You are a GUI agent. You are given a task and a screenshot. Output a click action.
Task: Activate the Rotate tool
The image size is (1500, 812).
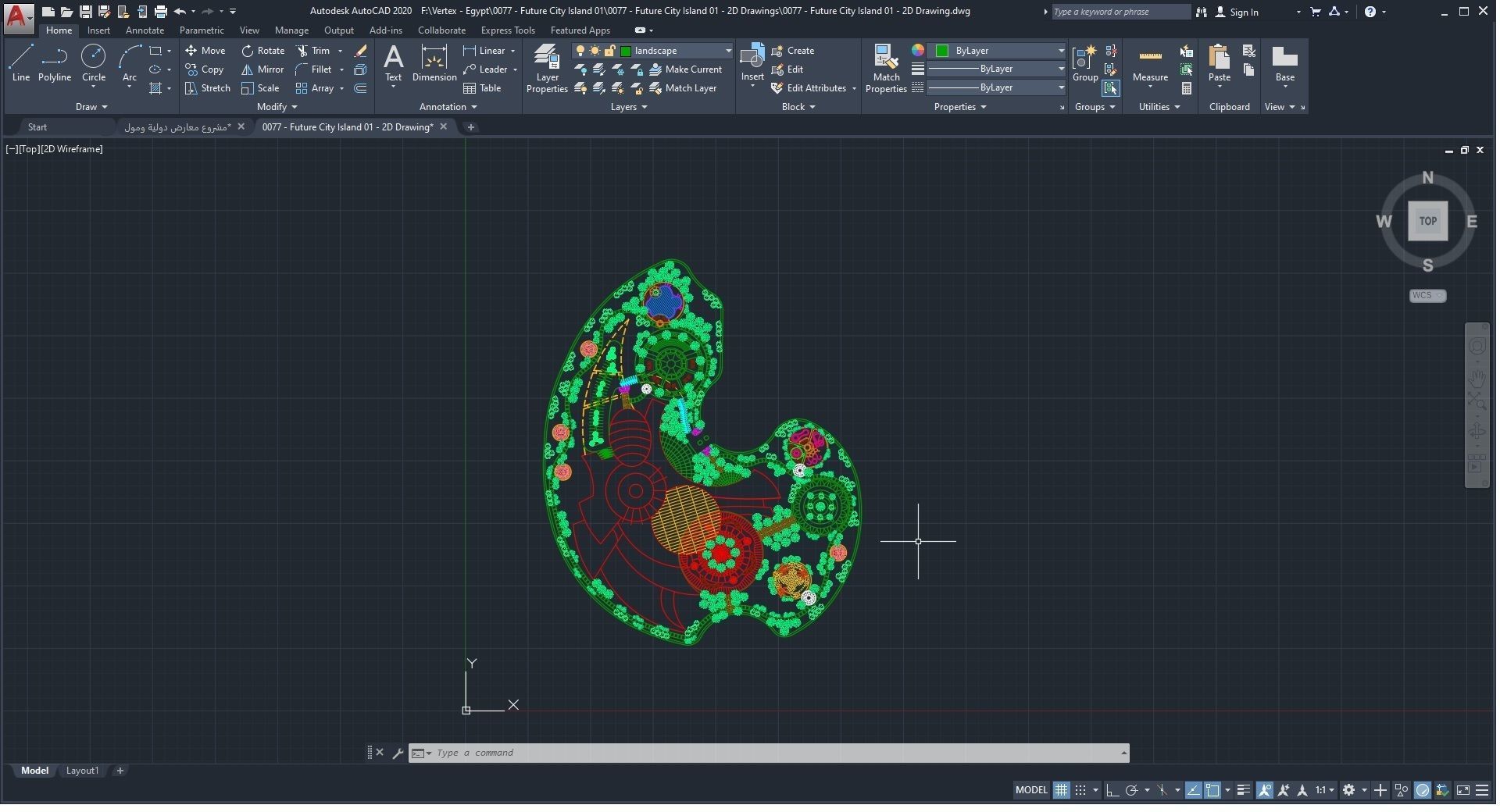263,51
